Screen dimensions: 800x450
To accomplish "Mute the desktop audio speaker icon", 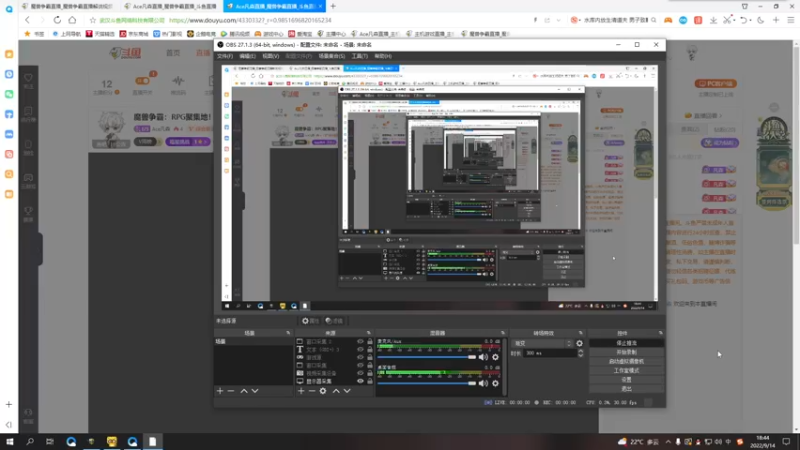I will [483, 383].
